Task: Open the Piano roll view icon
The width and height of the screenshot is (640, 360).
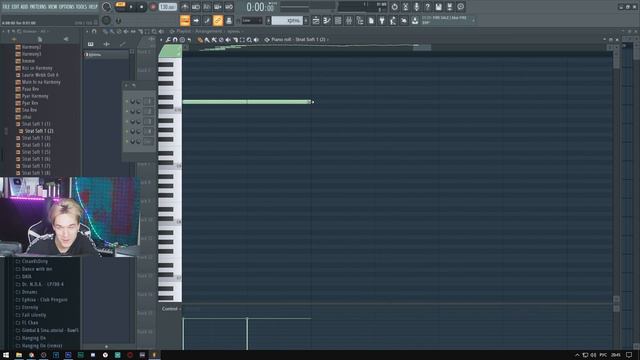Action: (x=327, y=20)
